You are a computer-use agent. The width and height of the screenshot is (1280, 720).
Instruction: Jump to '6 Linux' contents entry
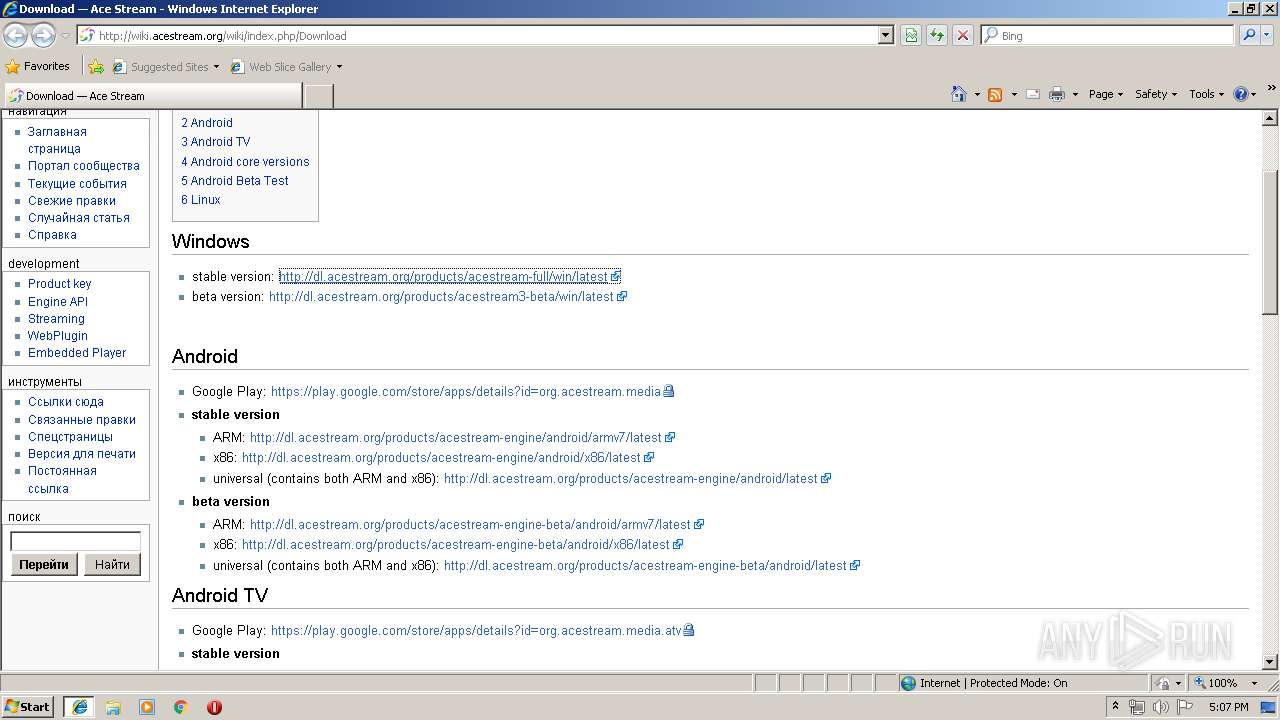pyautogui.click(x=201, y=200)
